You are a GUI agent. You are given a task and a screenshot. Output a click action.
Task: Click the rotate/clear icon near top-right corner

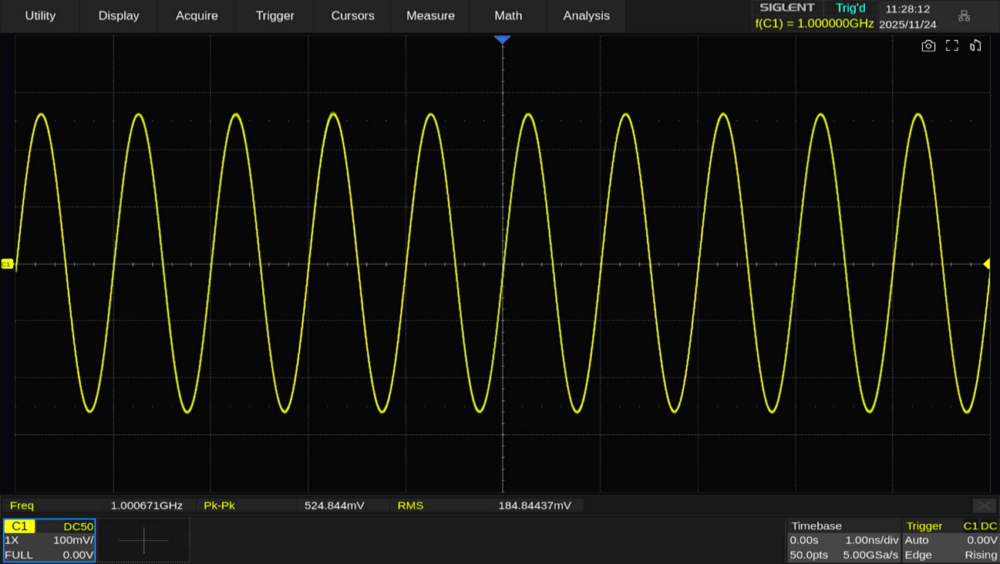click(x=975, y=46)
